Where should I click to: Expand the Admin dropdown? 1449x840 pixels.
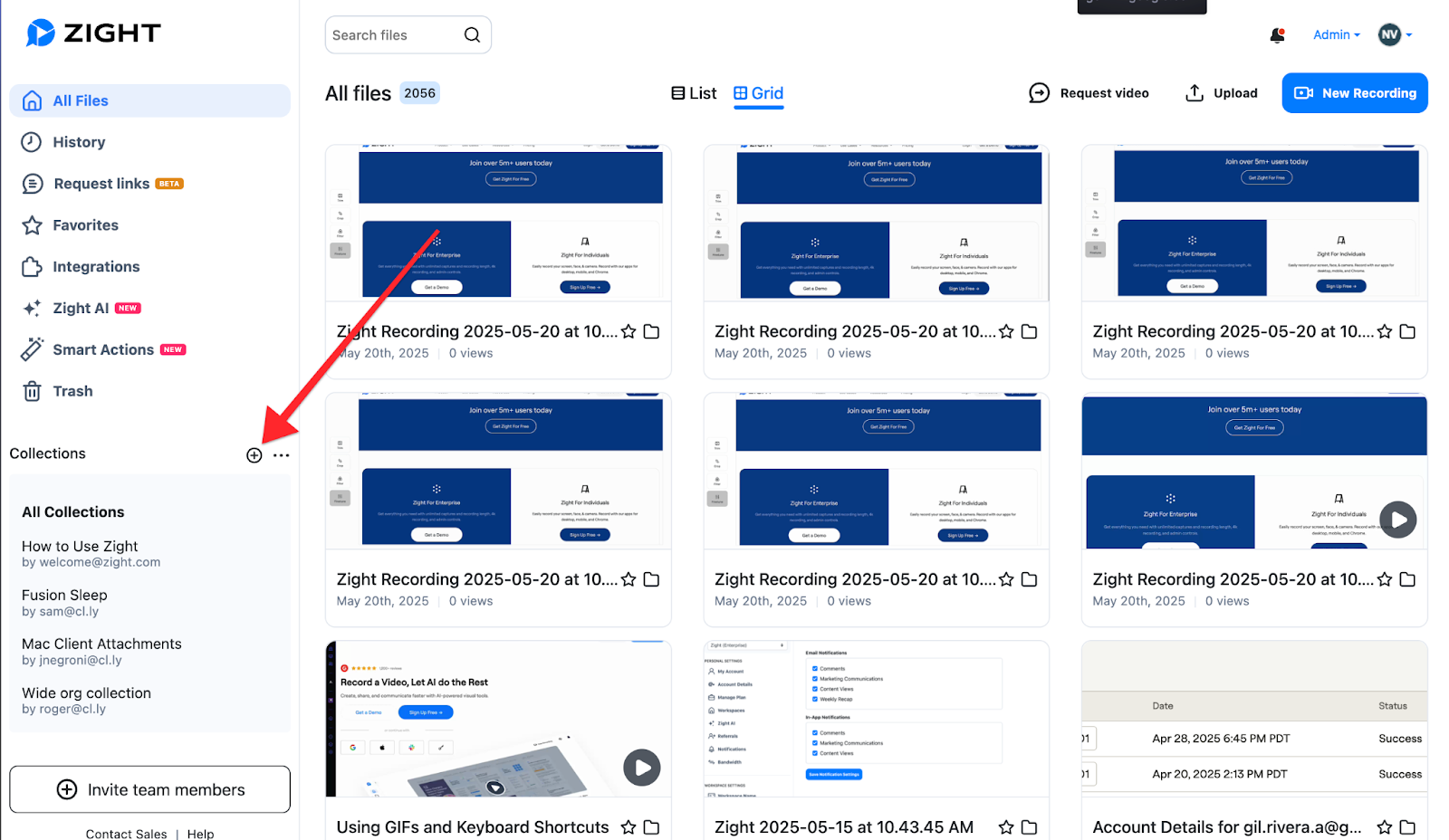coord(1337,35)
